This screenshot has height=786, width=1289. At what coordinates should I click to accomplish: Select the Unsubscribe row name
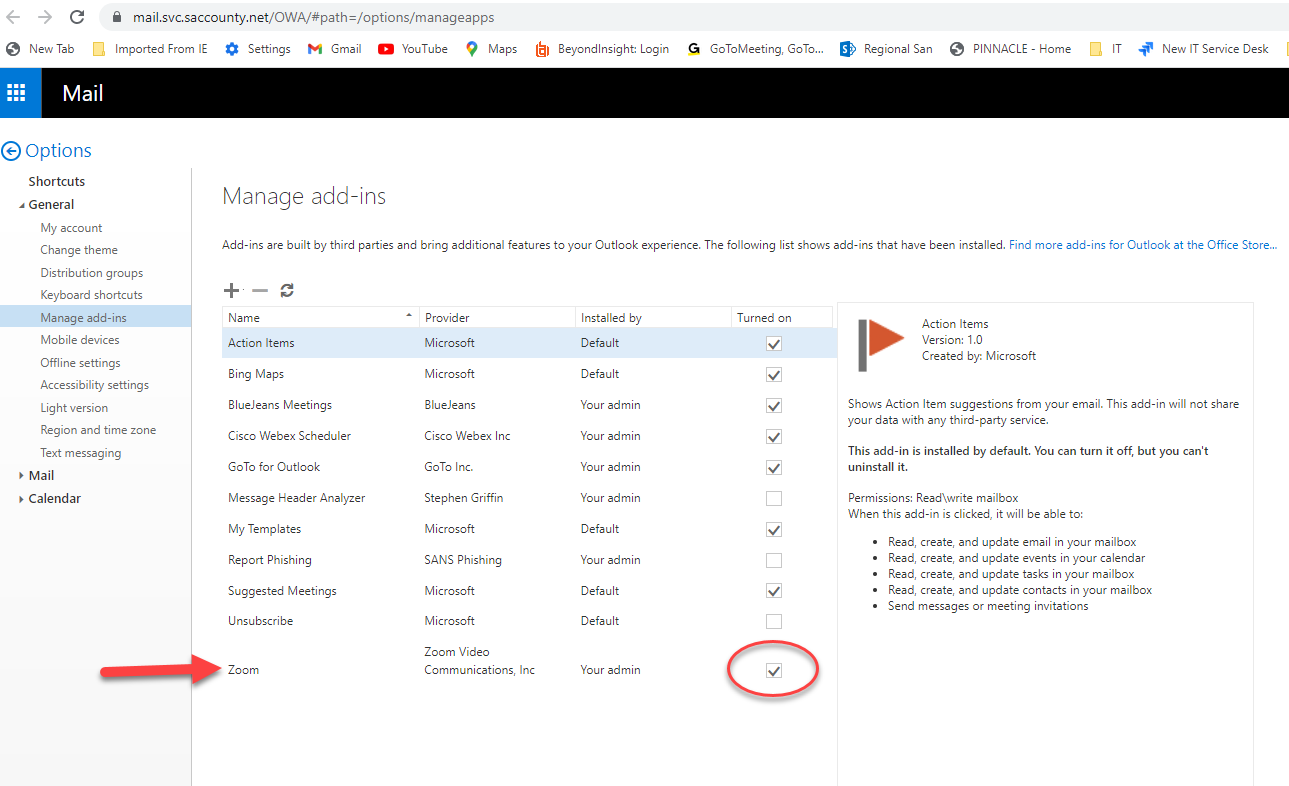point(260,621)
